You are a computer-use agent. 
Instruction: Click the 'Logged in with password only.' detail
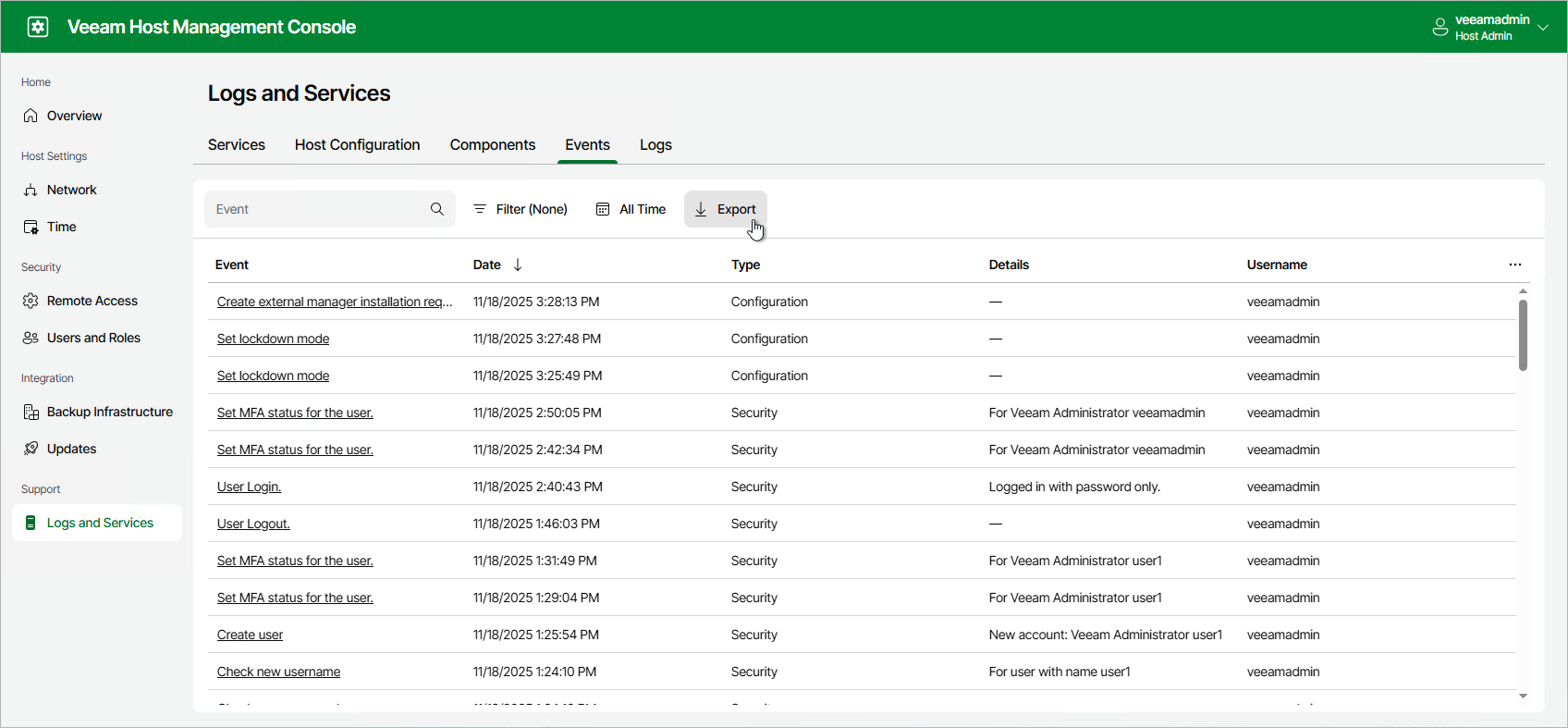[x=1074, y=487]
